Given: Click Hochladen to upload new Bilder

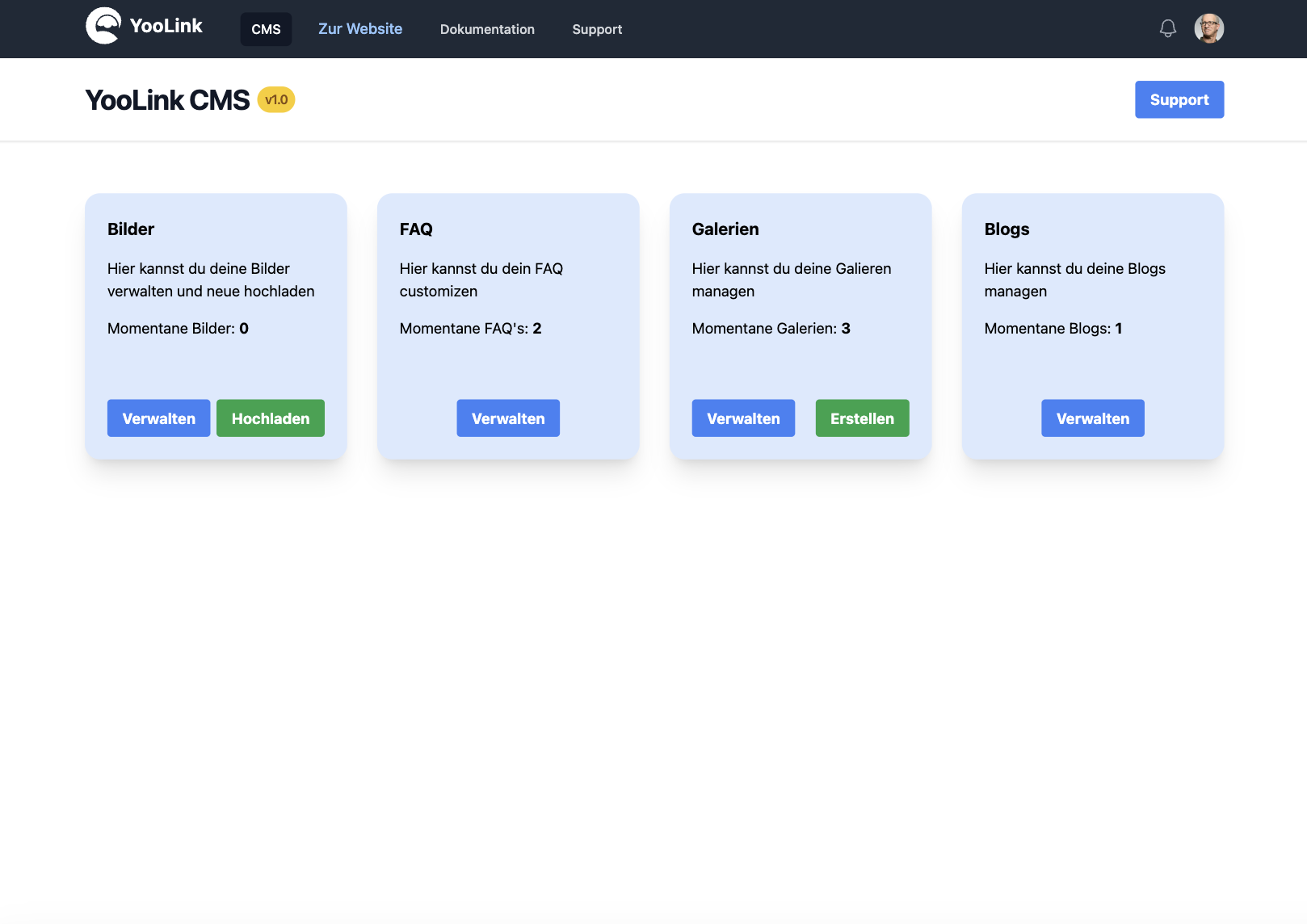Looking at the screenshot, I should pyautogui.click(x=271, y=418).
